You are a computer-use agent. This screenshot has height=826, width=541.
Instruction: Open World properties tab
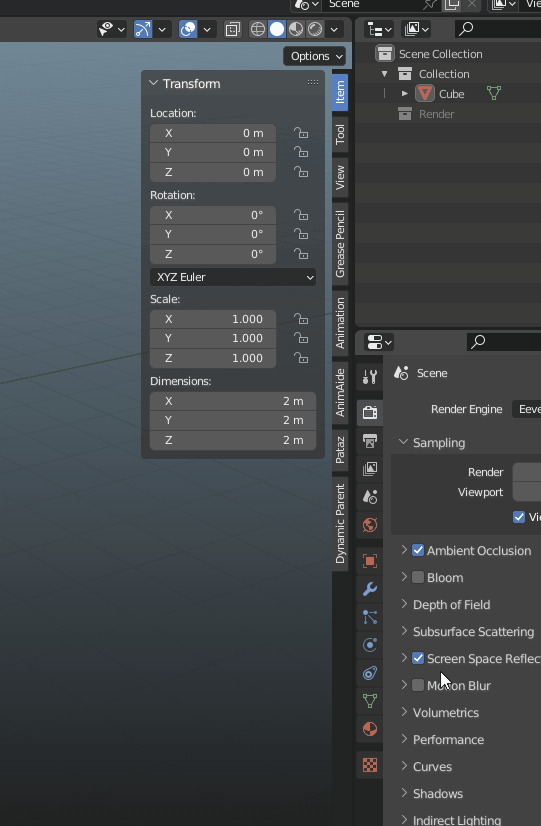[370, 525]
